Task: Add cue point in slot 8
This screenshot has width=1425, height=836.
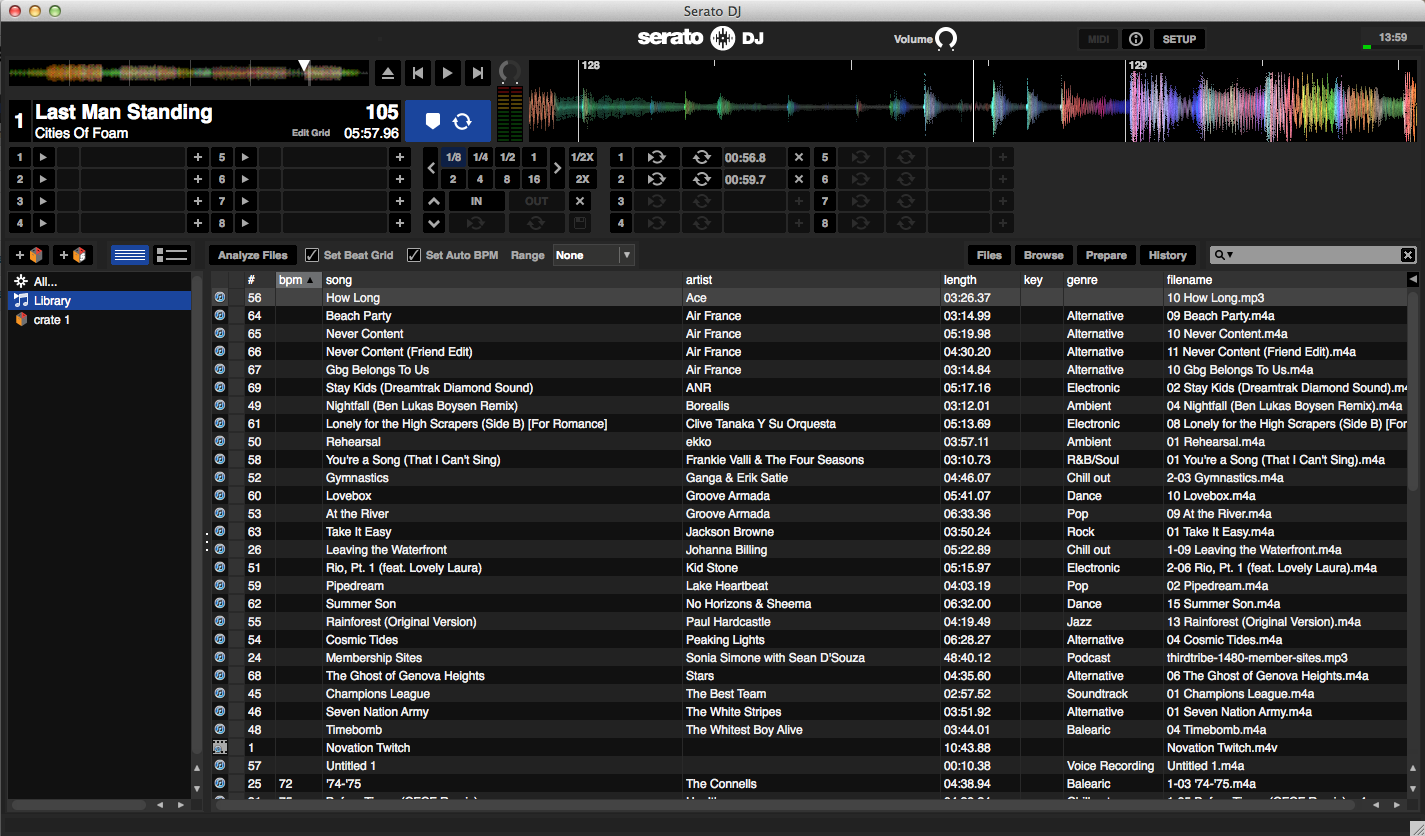Action: point(400,223)
